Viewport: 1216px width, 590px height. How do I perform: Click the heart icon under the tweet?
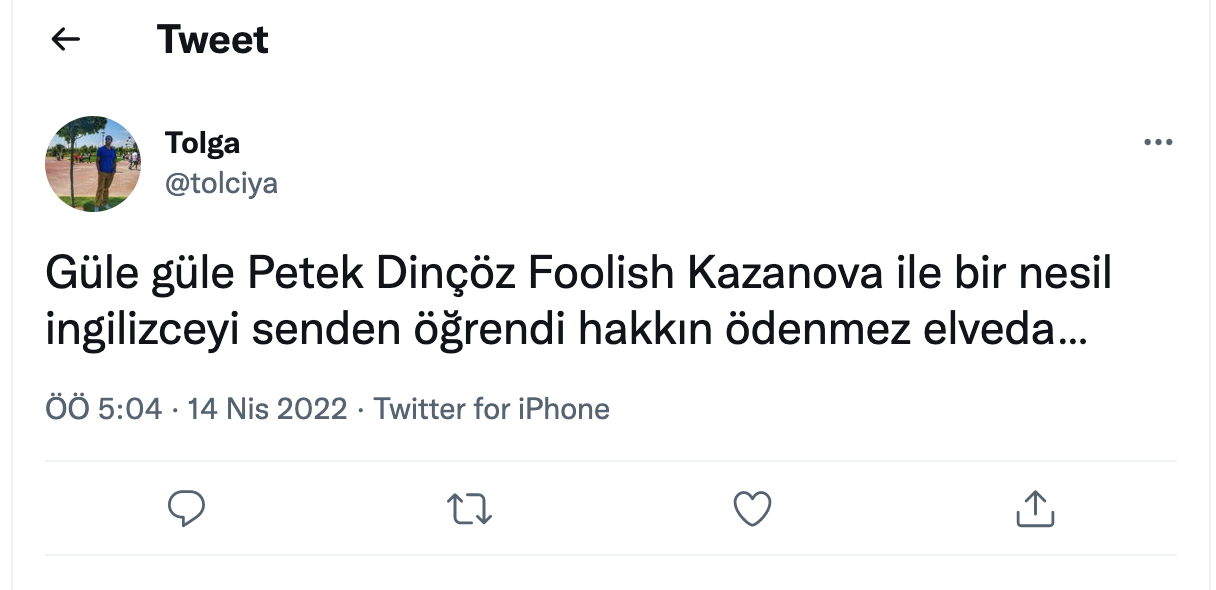click(x=752, y=509)
